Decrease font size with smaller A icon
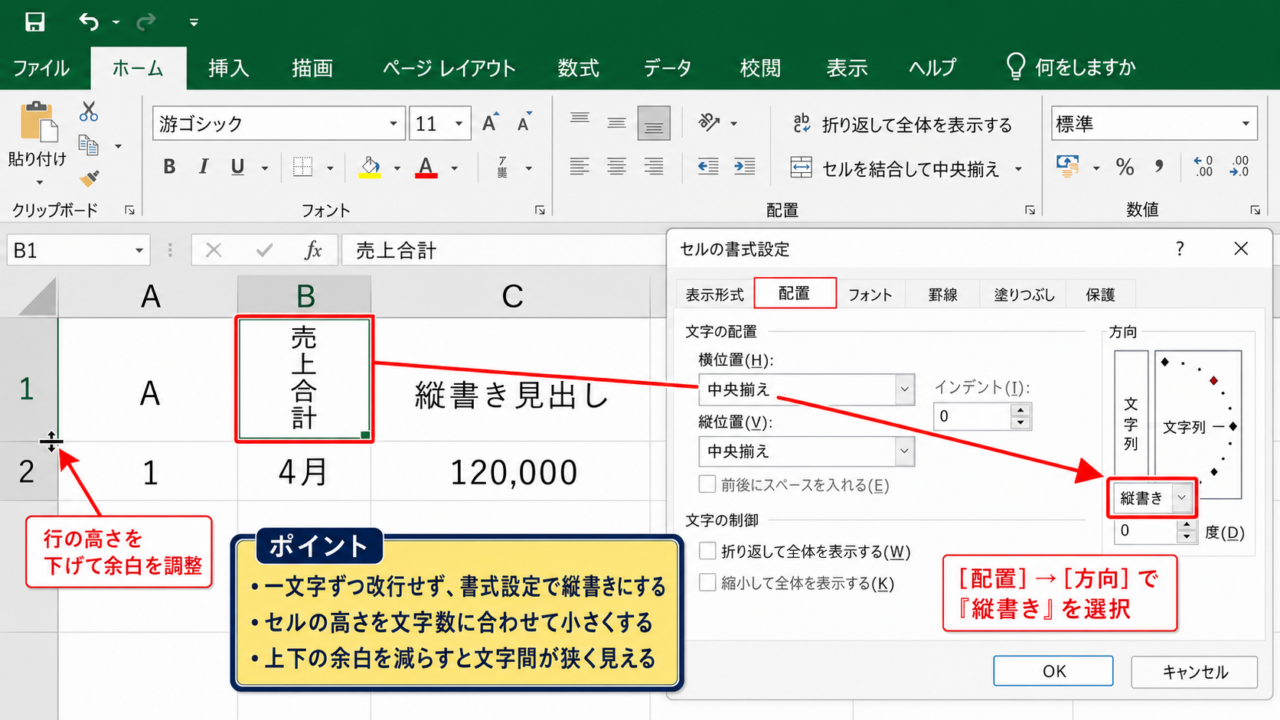The height and width of the screenshot is (720, 1280). 523,123
